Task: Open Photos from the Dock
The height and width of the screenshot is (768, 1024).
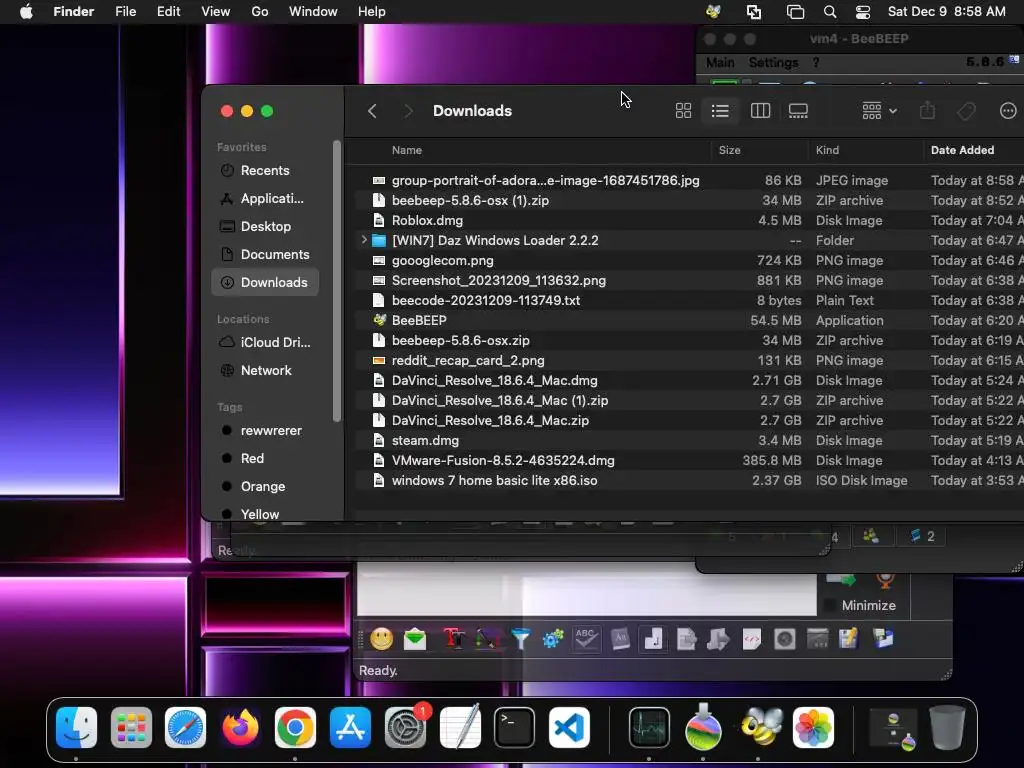Action: click(x=814, y=728)
